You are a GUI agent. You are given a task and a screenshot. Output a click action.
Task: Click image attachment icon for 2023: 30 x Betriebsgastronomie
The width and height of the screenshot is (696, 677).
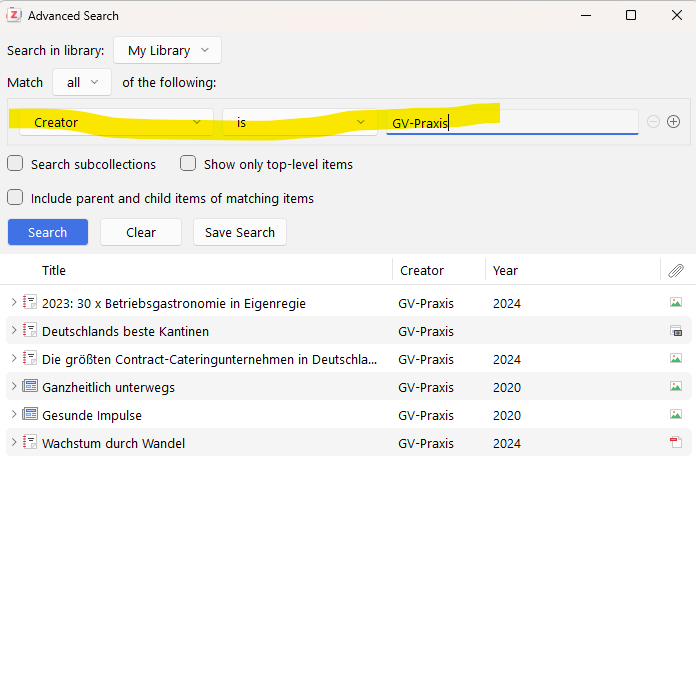676,303
